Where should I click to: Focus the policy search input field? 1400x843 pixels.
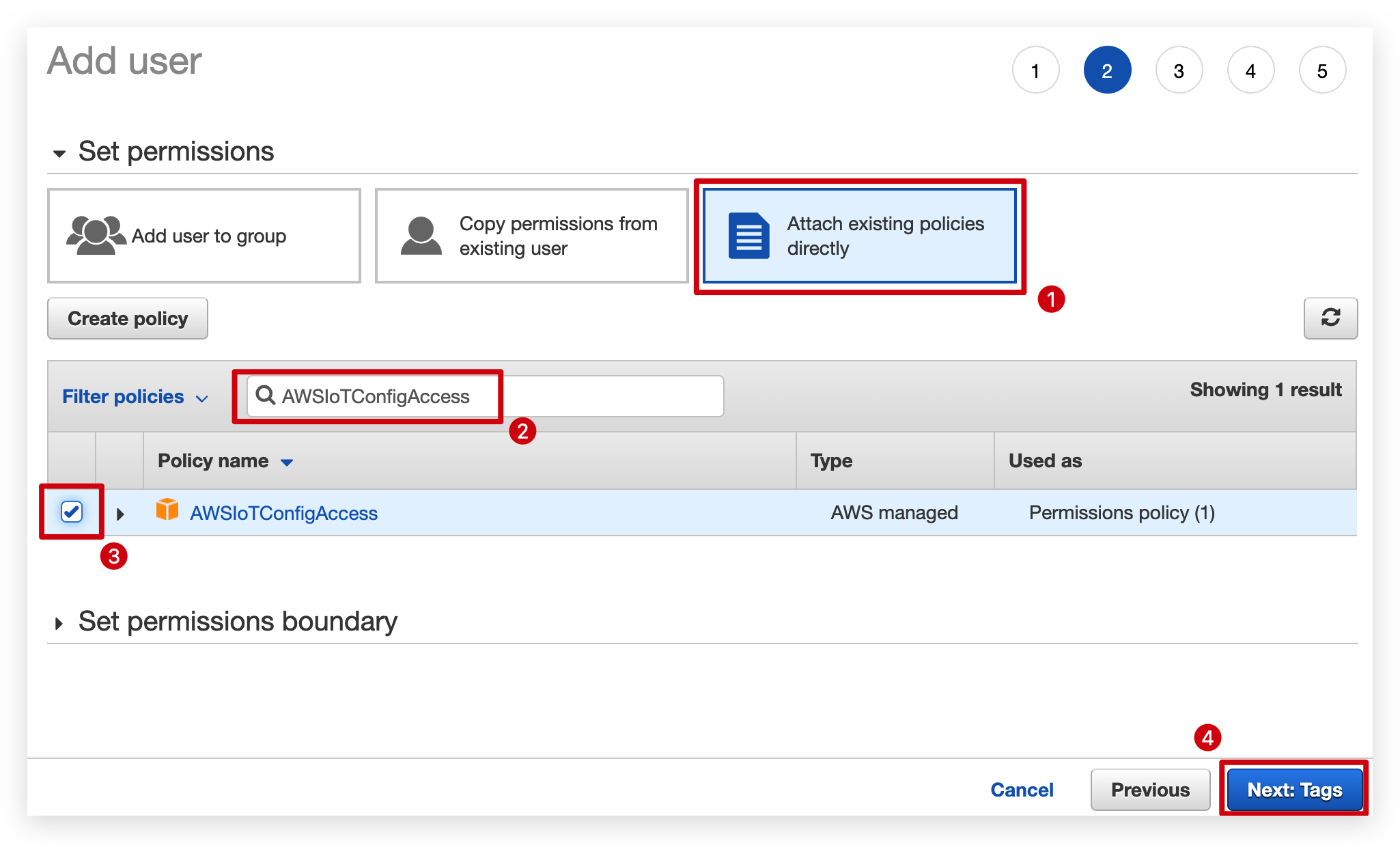coord(485,396)
